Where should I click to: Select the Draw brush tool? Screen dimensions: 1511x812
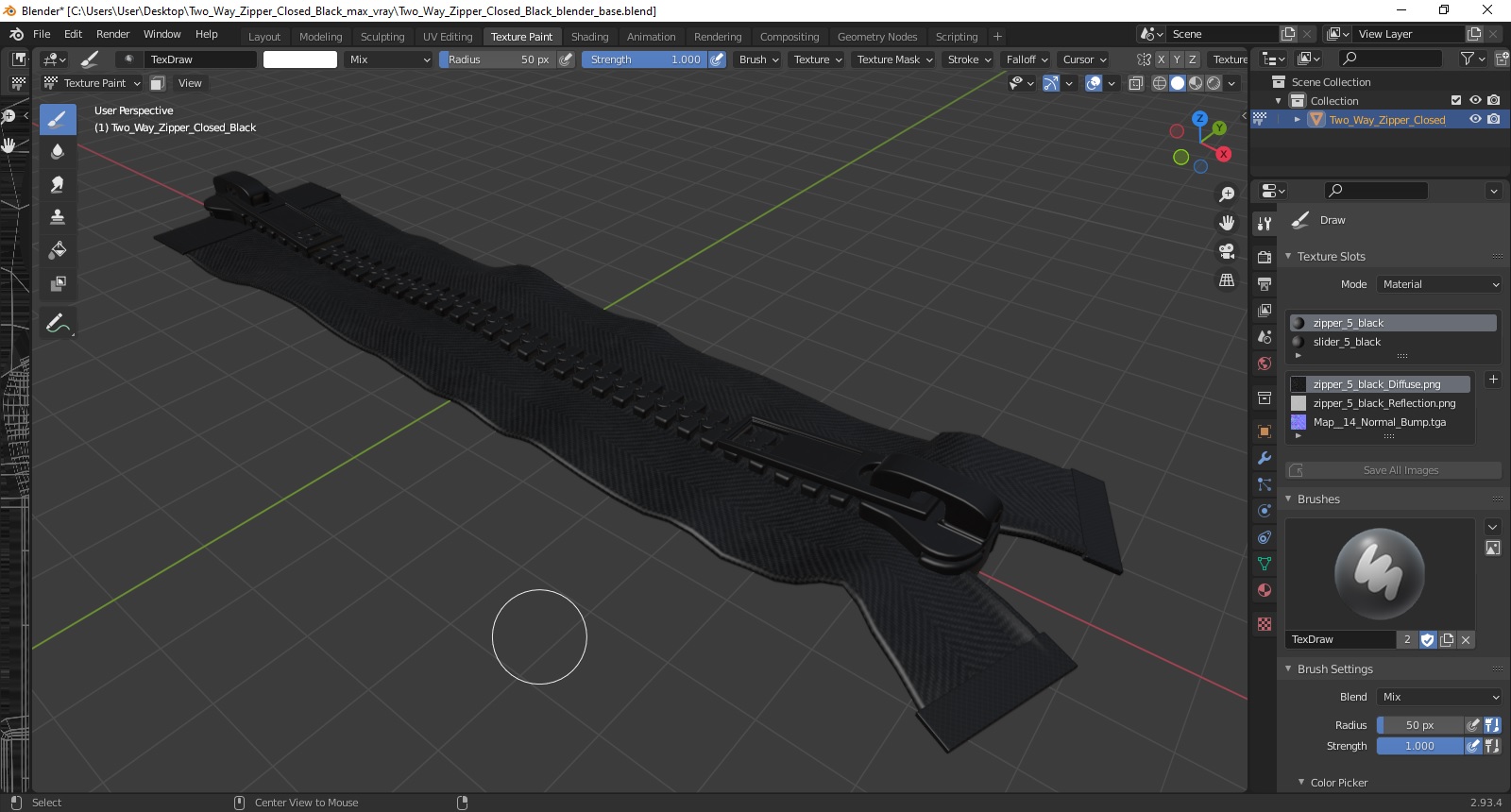[x=58, y=119]
